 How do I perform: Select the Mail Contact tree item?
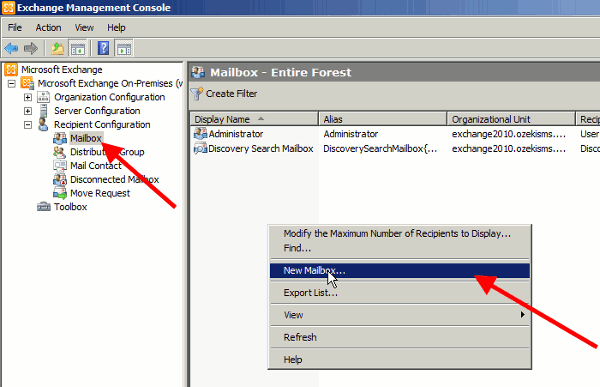[96, 166]
